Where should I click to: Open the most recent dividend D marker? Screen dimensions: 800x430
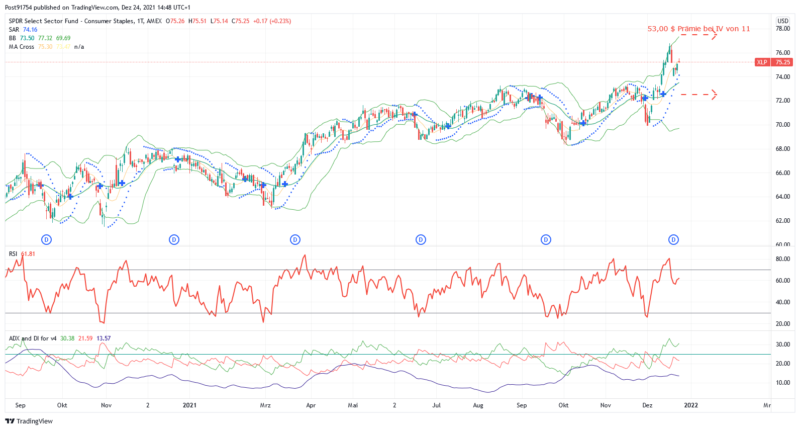674,239
